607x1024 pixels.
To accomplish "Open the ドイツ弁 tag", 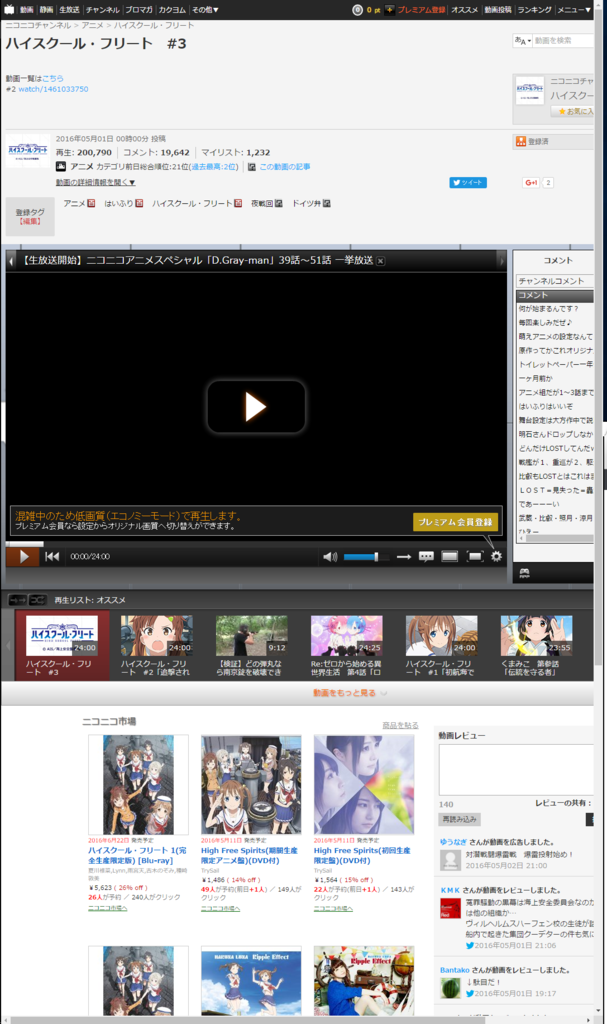I will [306, 203].
